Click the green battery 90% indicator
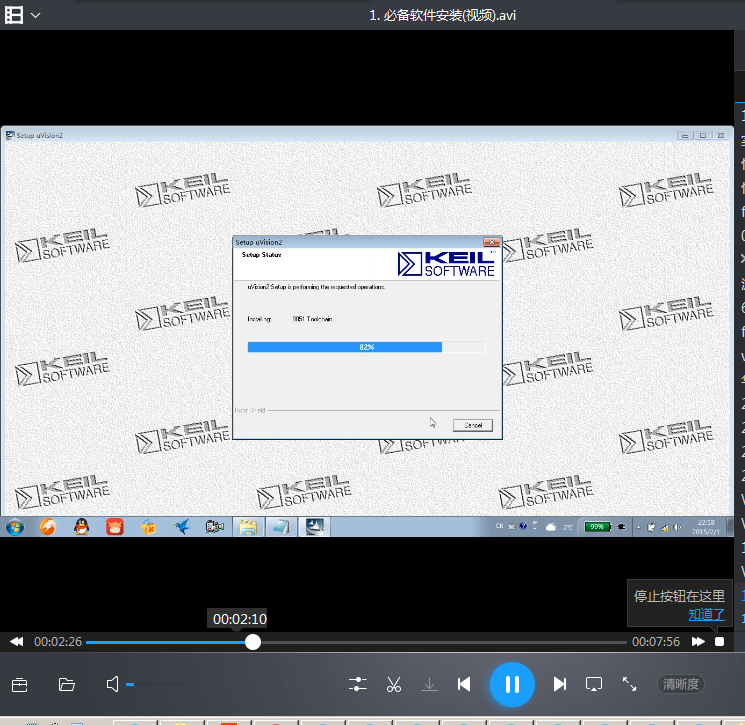Image resolution: width=745 pixels, height=725 pixels. (597, 526)
